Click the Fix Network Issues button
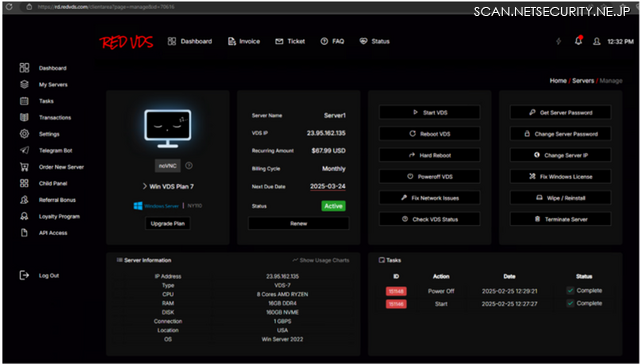 [x=429, y=198]
